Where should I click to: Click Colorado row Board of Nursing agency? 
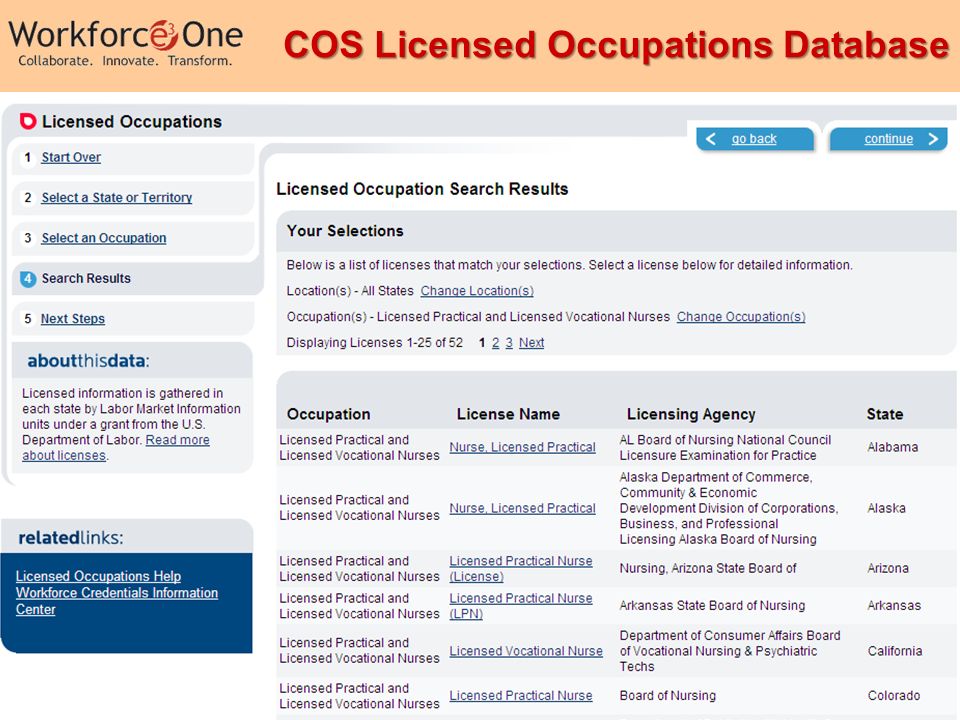[x=667, y=696]
